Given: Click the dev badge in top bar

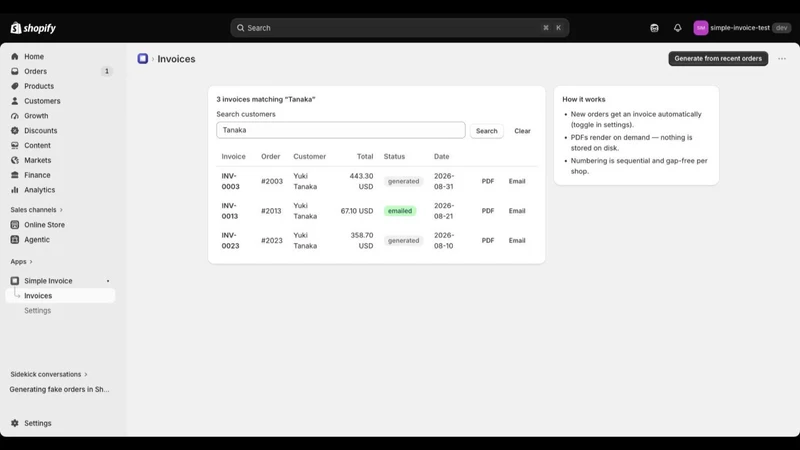Looking at the screenshot, I should coord(781,28).
